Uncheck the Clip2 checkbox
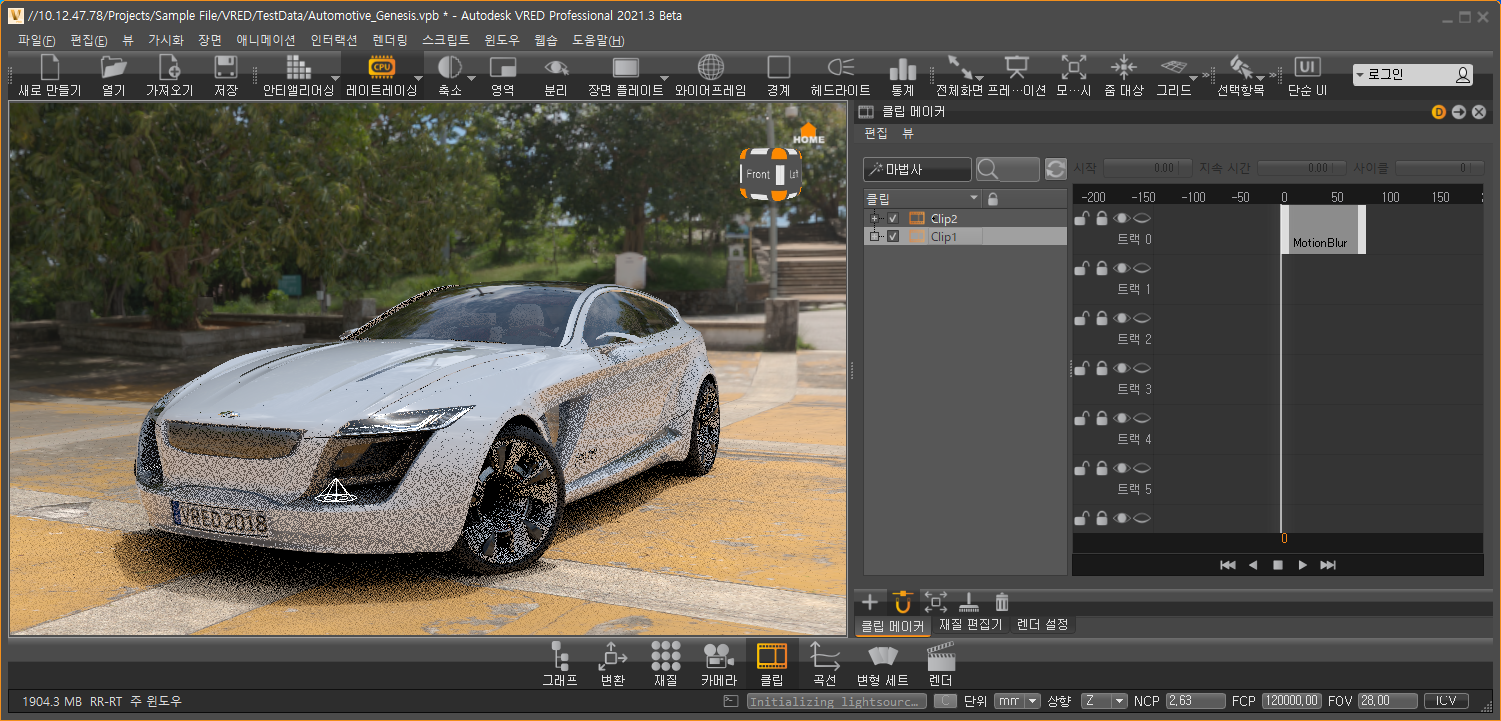Screen dimensions: 1501x721 pyautogui.click(x=893, y=218)
